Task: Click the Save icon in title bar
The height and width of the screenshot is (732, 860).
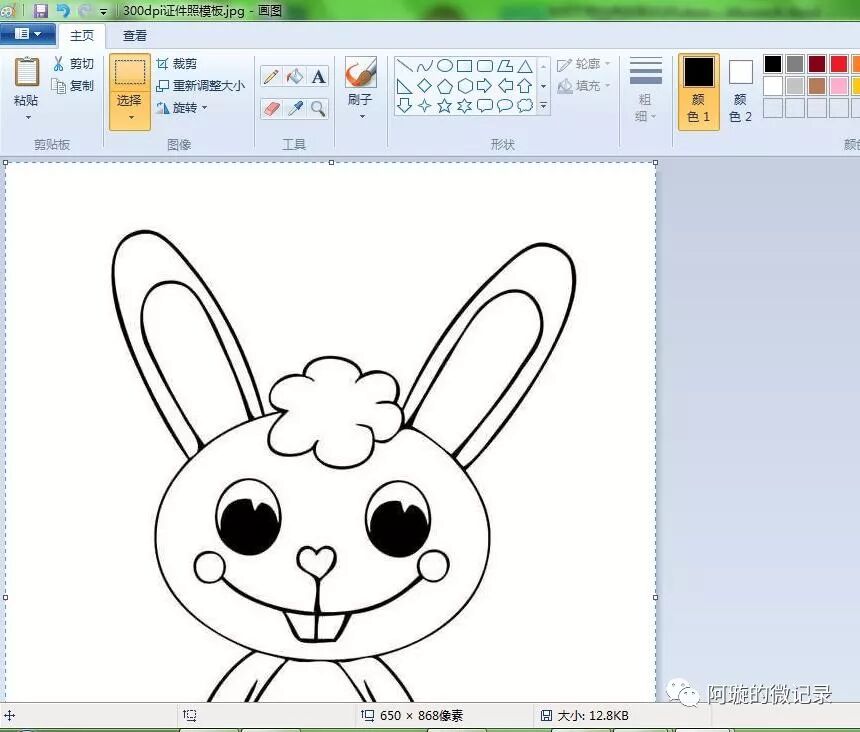Action: pos(41,10)
